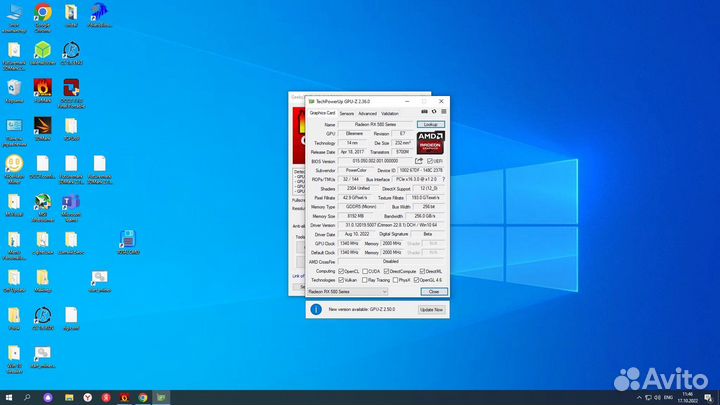The width and height of the screenshot is (720, 405).
Task: Click the BIOS export share icon
Action: point(419,161)
